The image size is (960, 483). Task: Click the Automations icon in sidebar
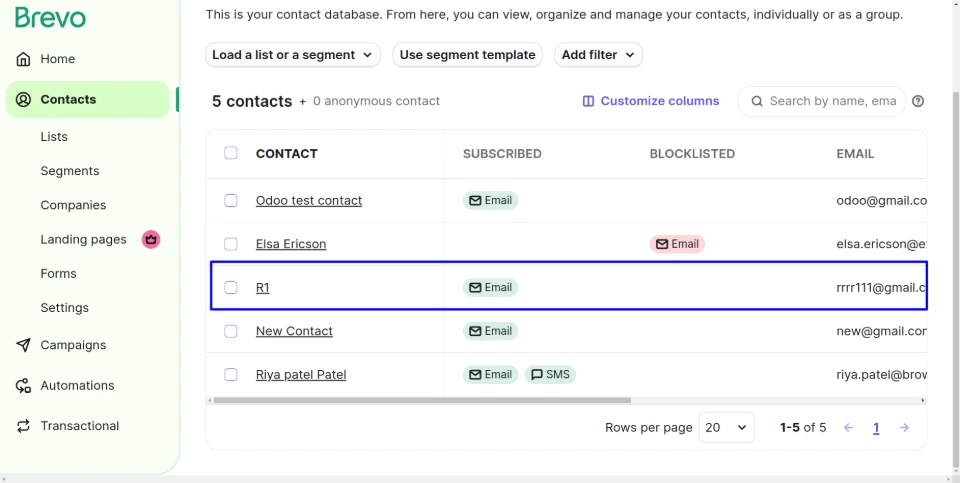point(24,386)
